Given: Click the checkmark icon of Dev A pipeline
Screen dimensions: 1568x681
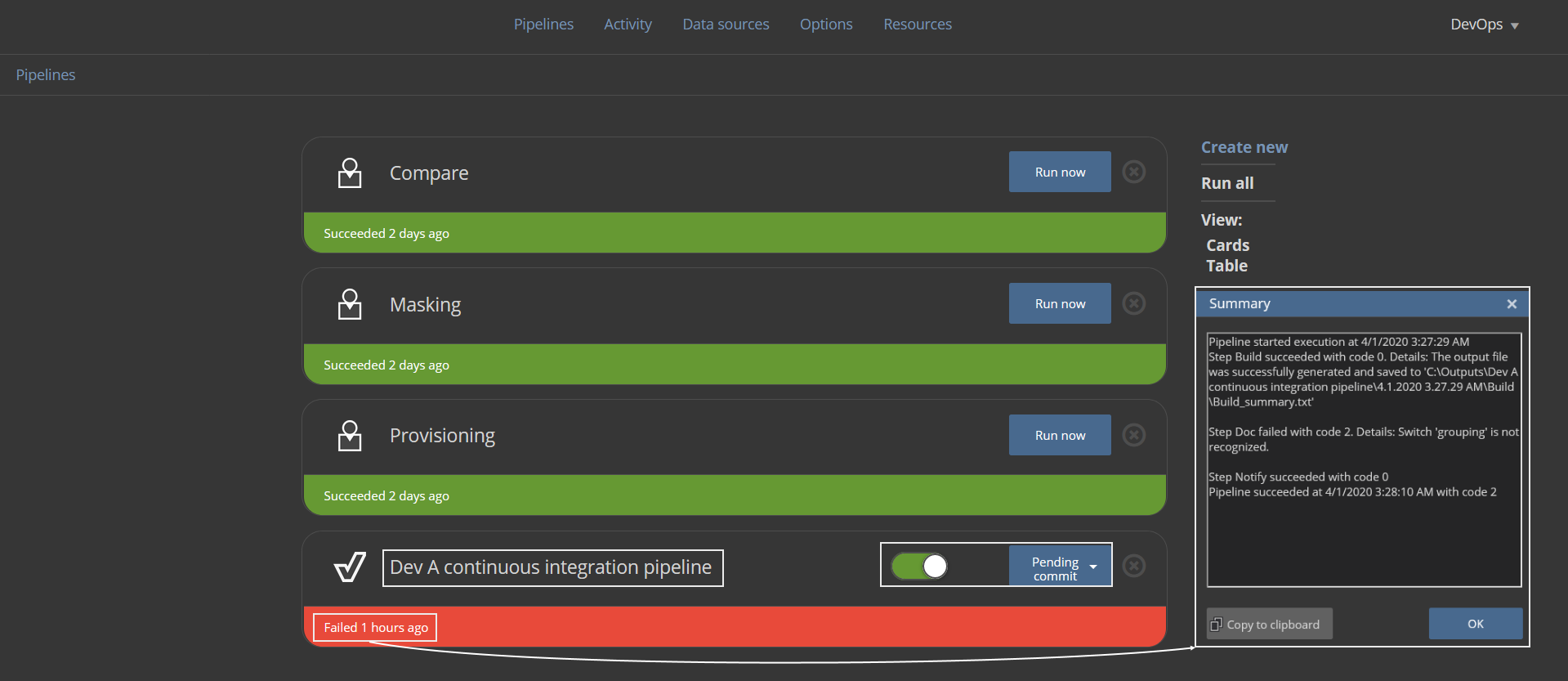Looking at the screenshot, I should [350, 567].
